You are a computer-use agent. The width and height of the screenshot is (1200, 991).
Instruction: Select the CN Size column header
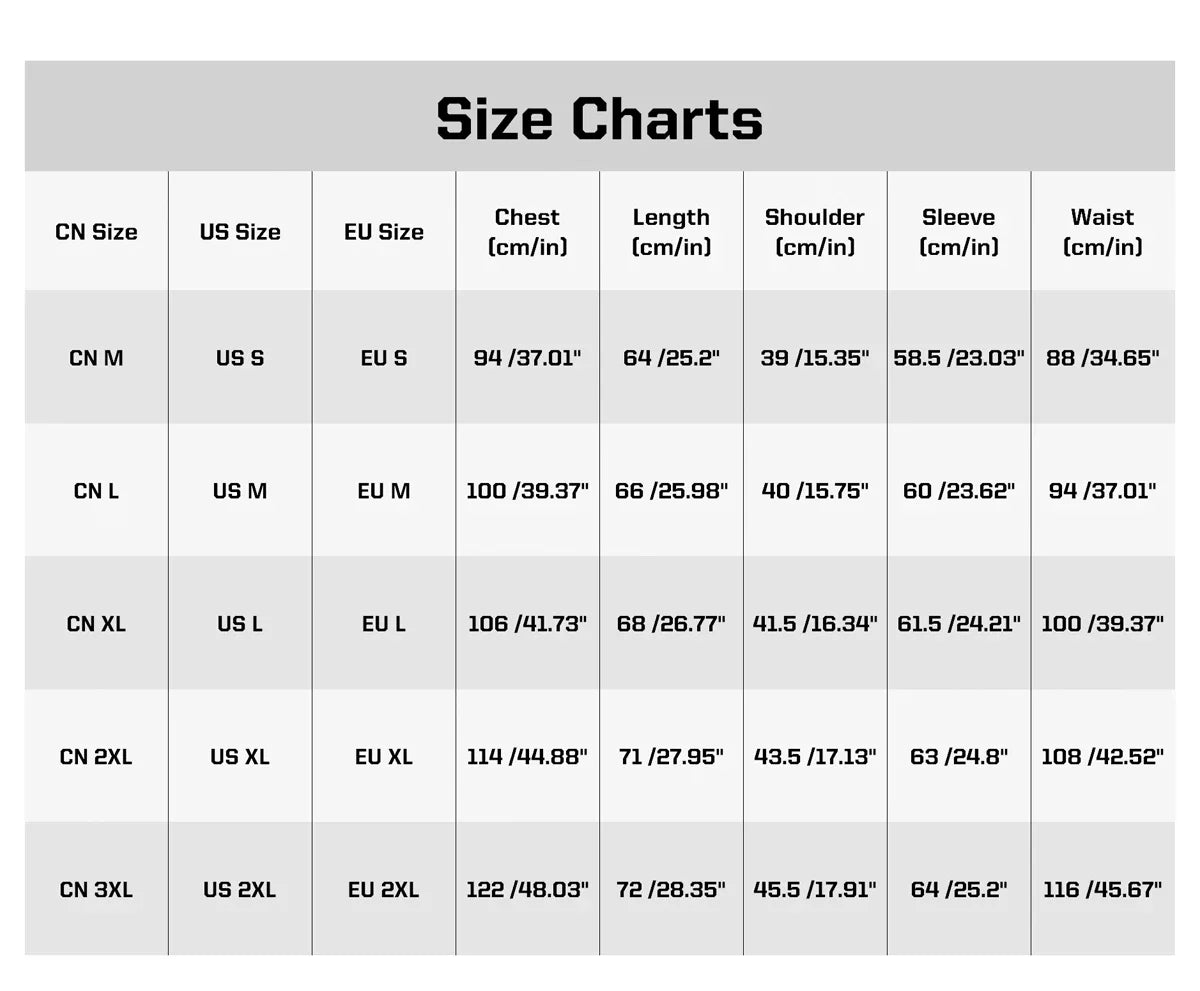pyautogui.click(x=96, y=232)
